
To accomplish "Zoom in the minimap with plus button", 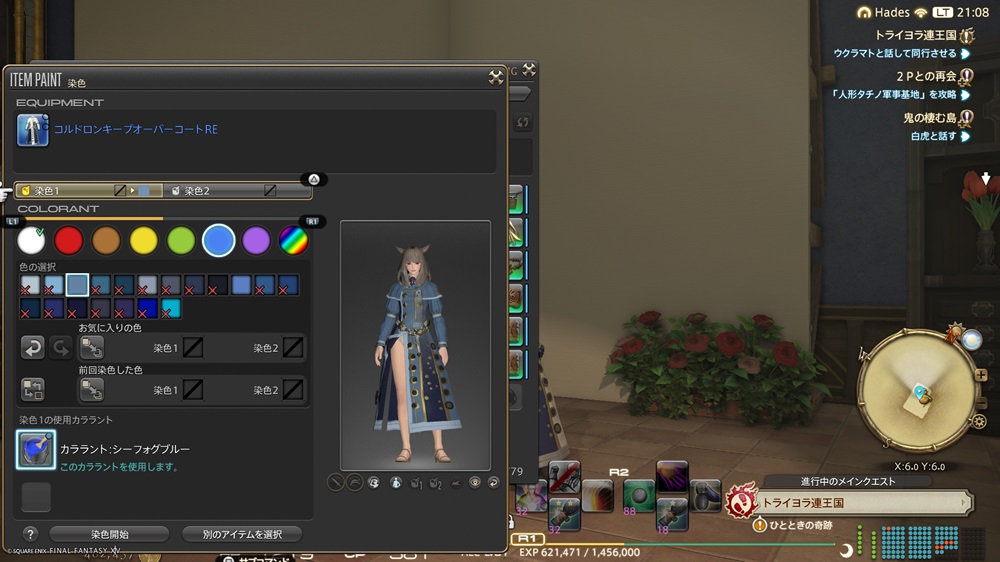I will click(x=981, y=375).
